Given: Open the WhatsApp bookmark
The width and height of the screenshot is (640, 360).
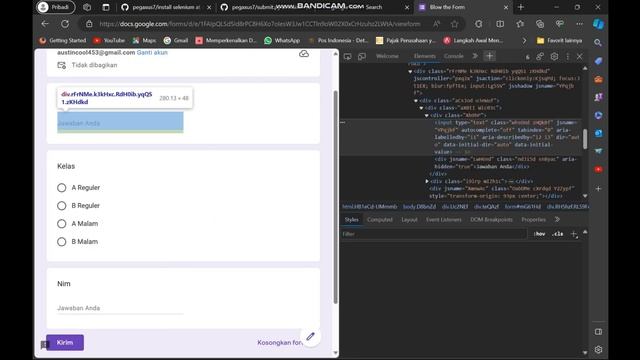Looking at the screenshot, I should click(282, 40).
